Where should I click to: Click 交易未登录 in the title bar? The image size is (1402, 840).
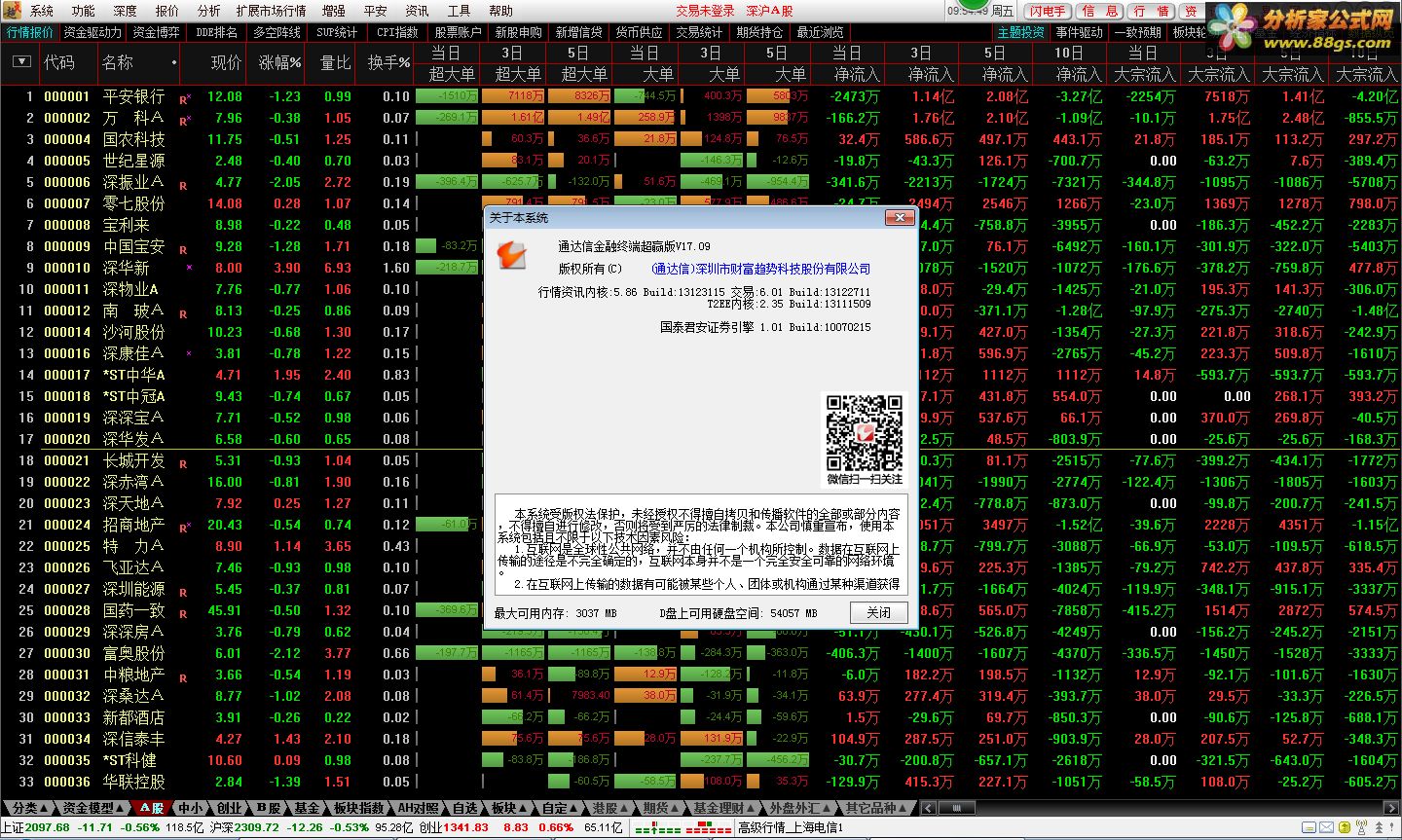[705, 12]
